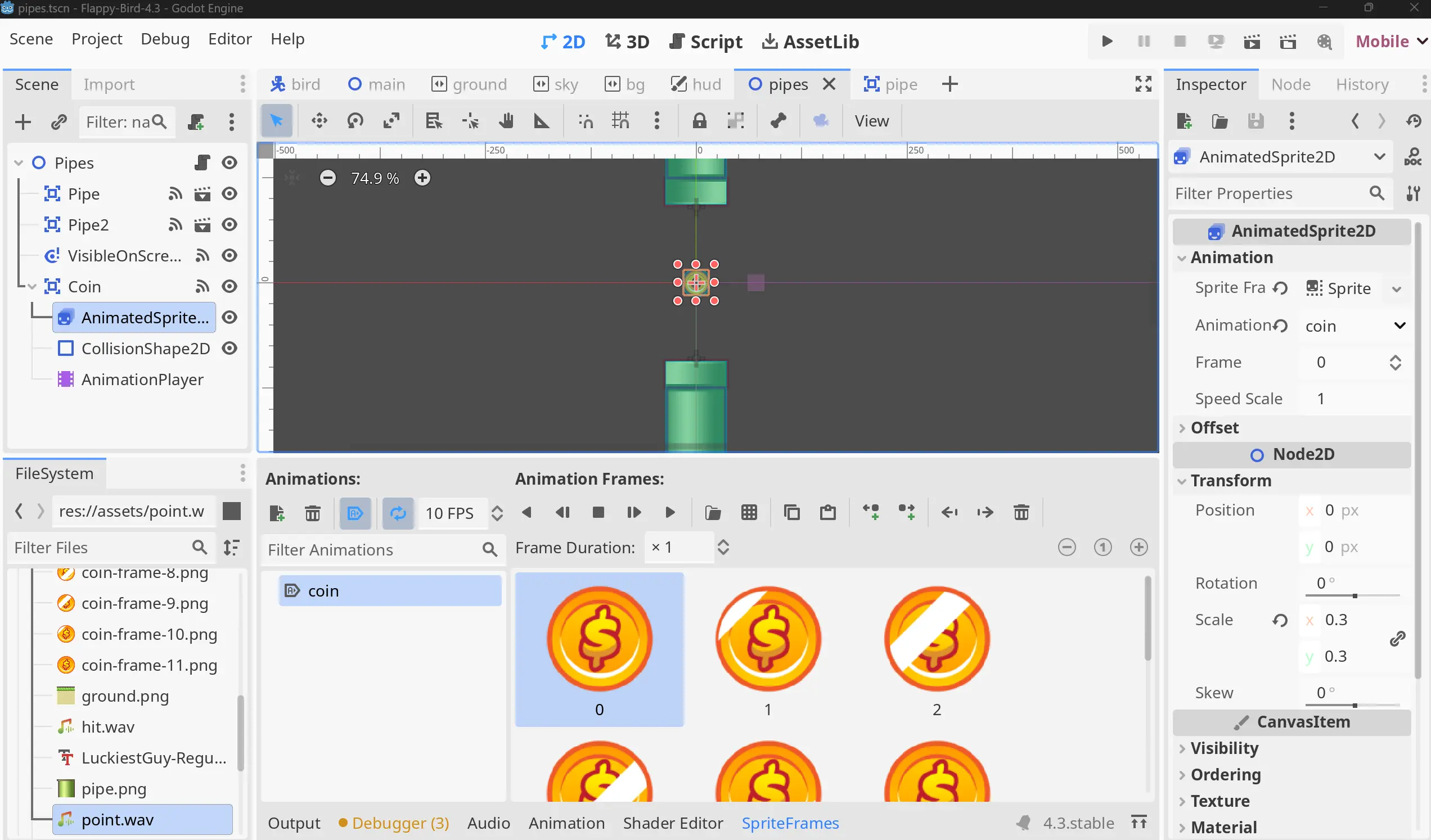Stop the coin animation playback

[x=598, y=513]
